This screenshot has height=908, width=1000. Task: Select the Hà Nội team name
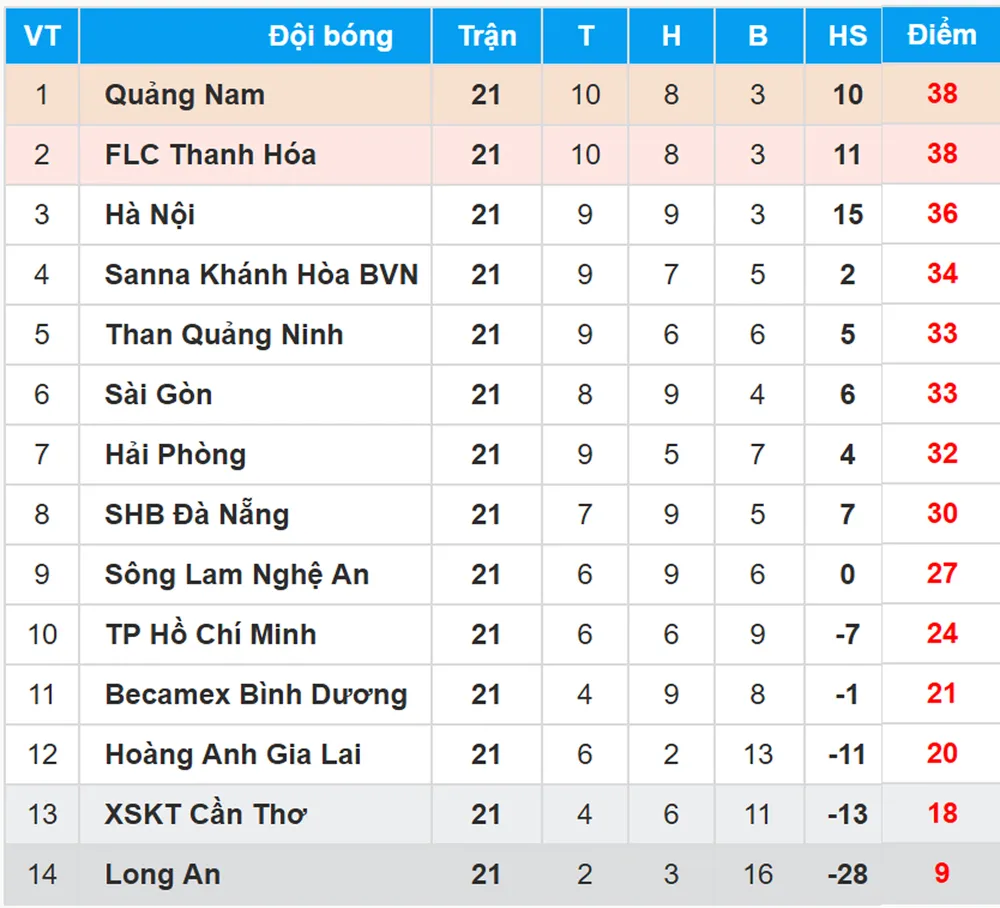150,215
